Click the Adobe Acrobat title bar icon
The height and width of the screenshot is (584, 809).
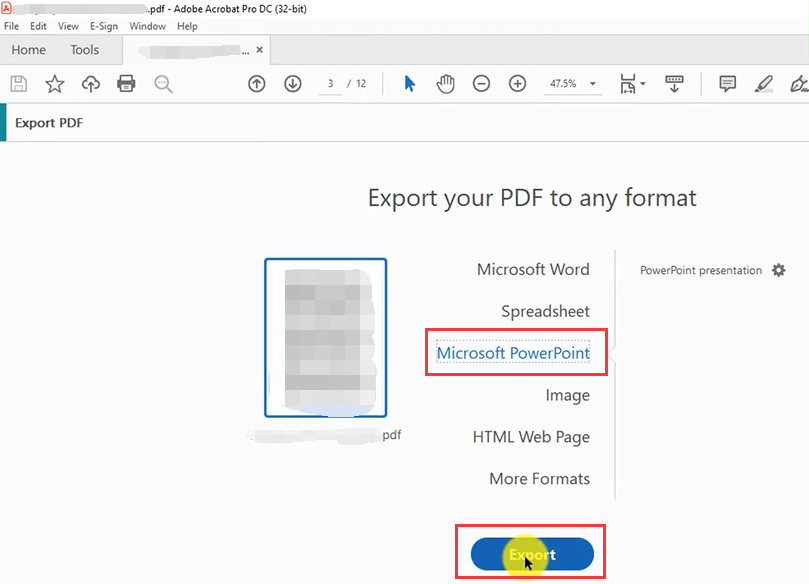pyautogui.click(x=6, y=8)
